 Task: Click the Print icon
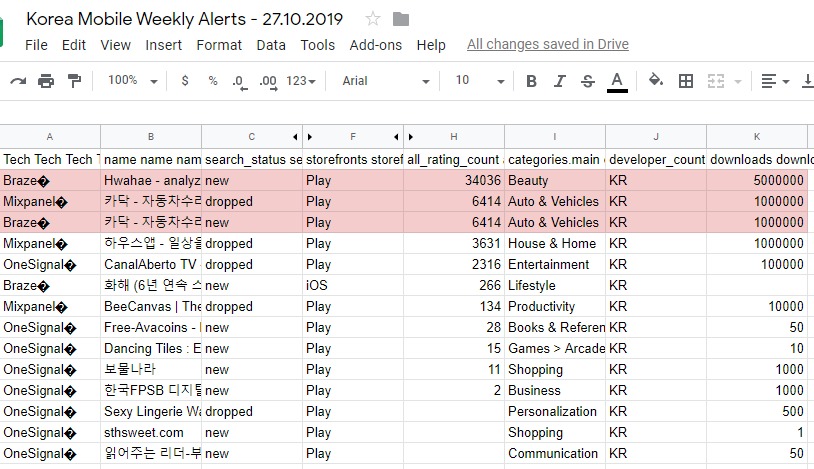tap(46, 81)
